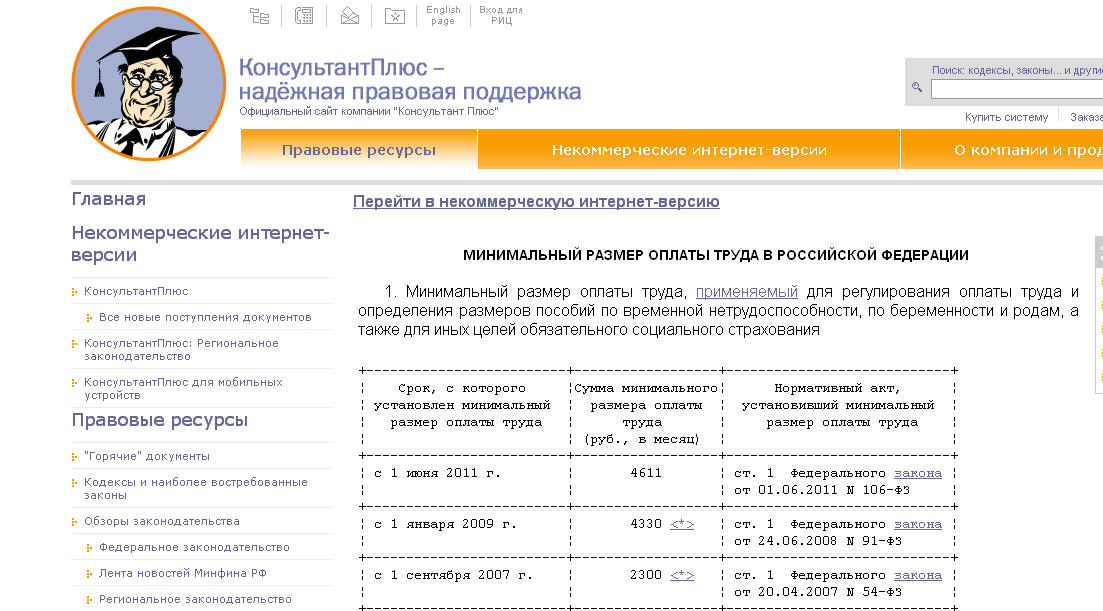The image size is (1103, 611).
Task: Open sidebar heading Некоммерческие интернет-версии
Action: click(x=200, y=243)
